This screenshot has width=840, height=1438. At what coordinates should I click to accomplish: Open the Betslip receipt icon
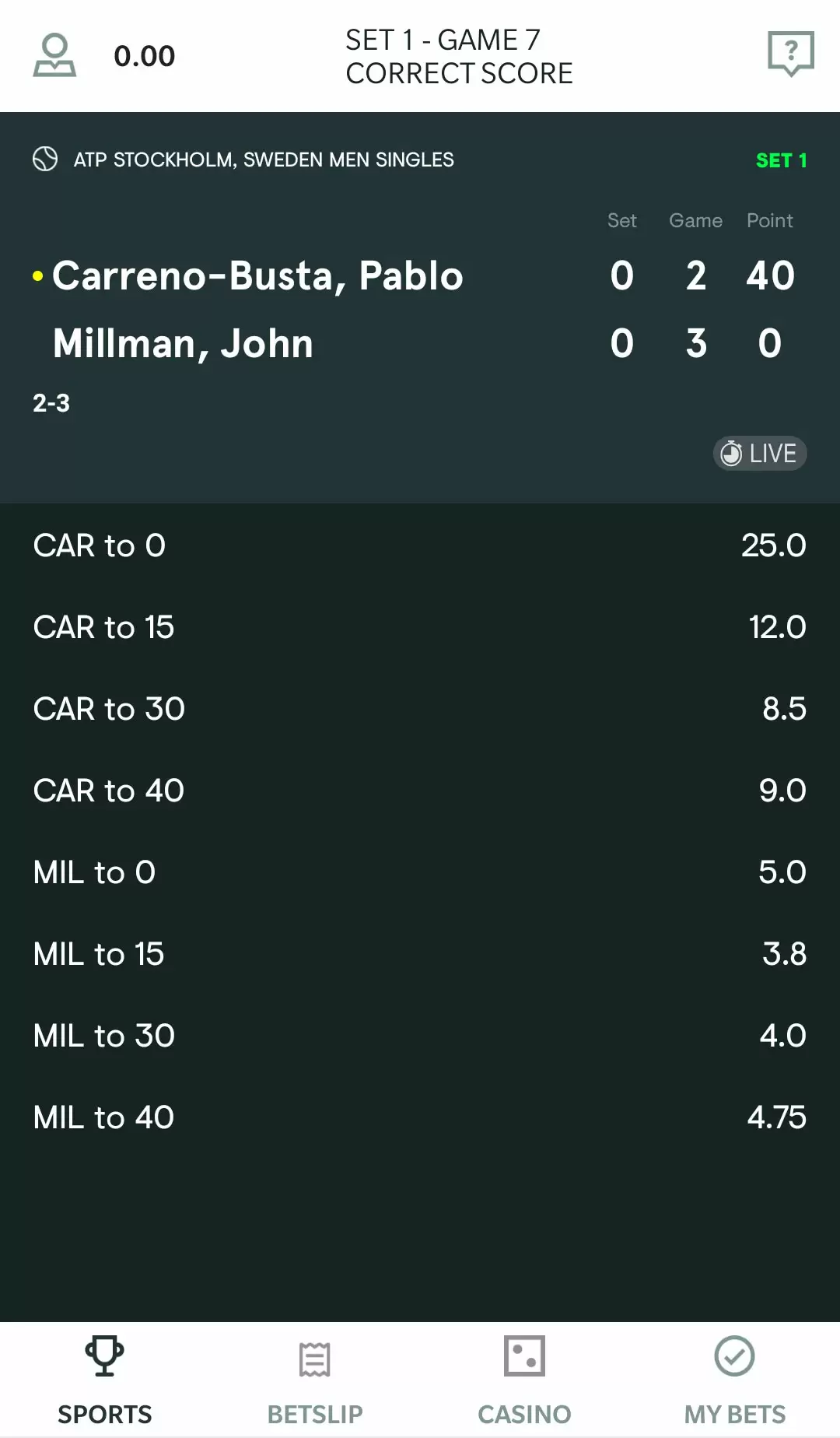click(315, 1359)
